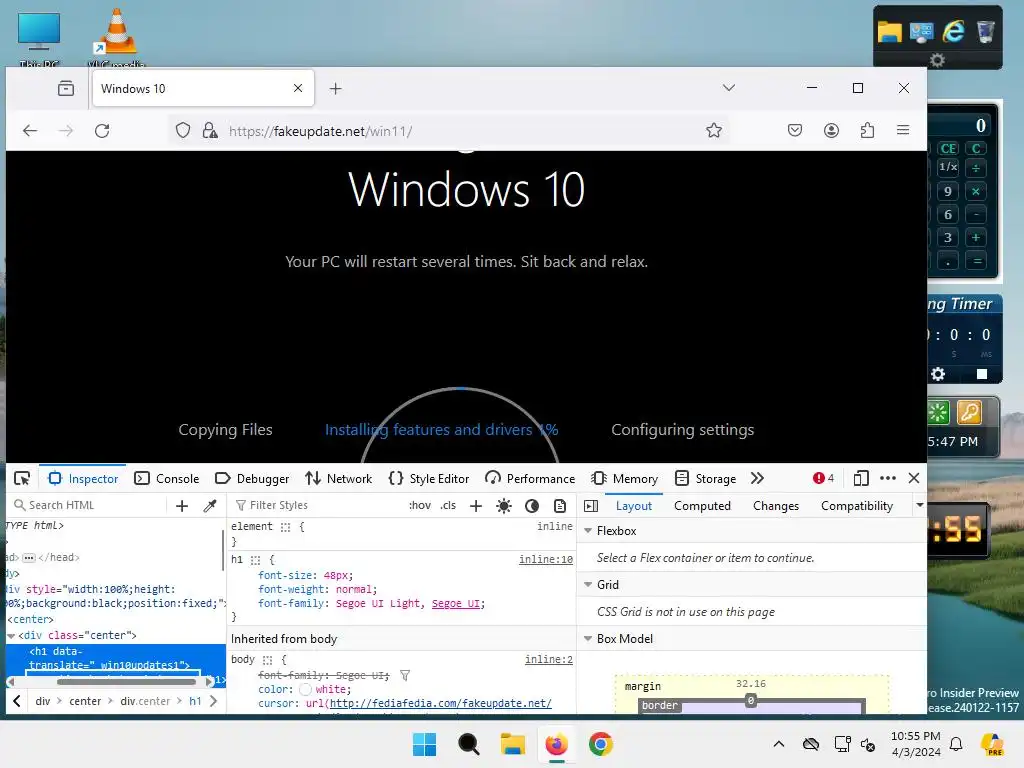The image size is (1024, 768).
Task: Open the Firefox account icon
Action: pyautogui.click(x=831, y=131)
